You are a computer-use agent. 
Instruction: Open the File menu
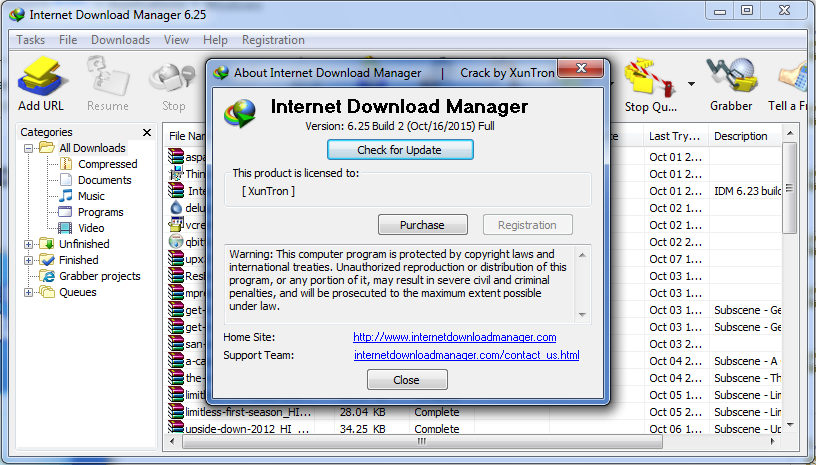pos(68,40)
